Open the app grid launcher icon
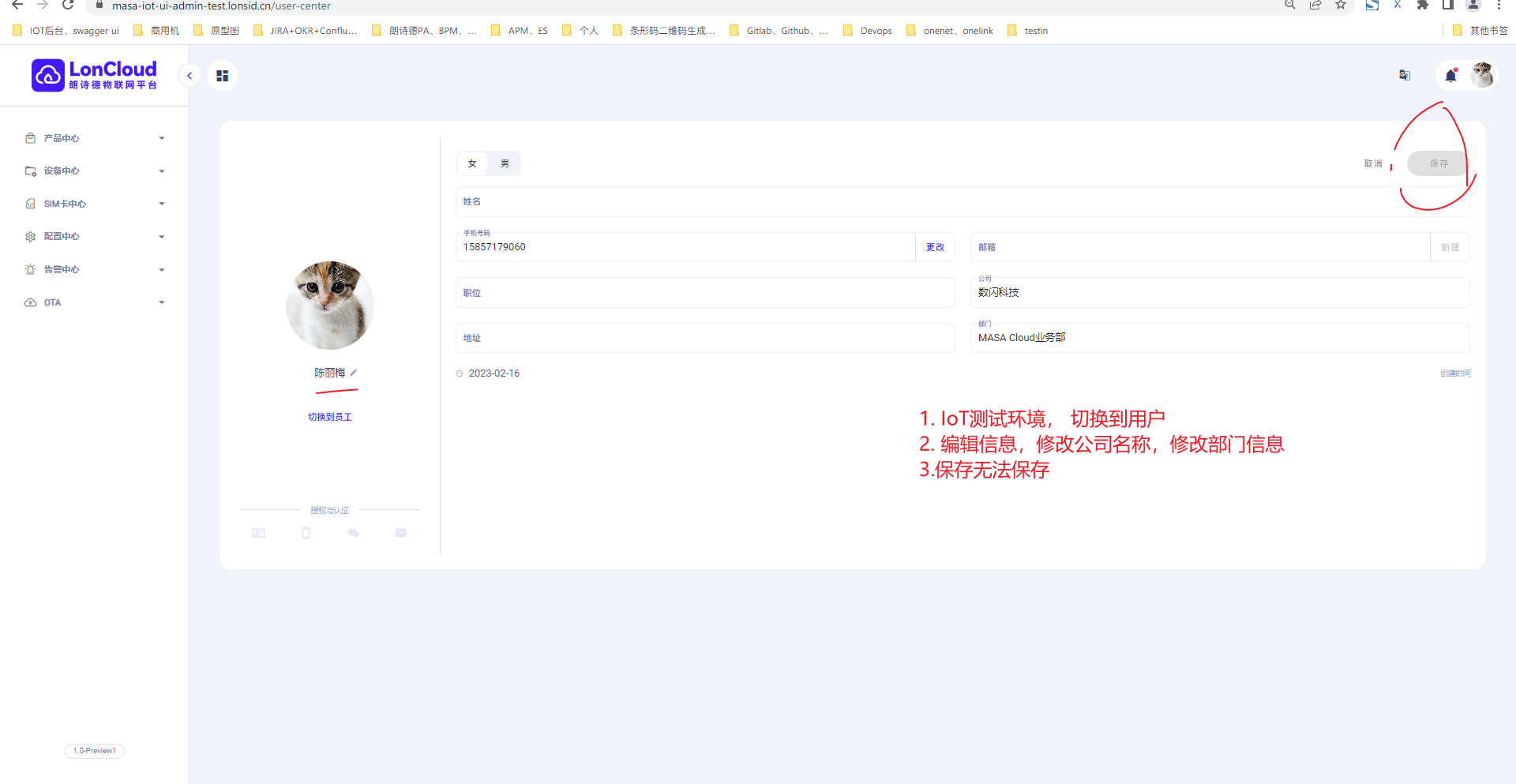Viewport: 1516px width, 784px height. click(223, 76)
